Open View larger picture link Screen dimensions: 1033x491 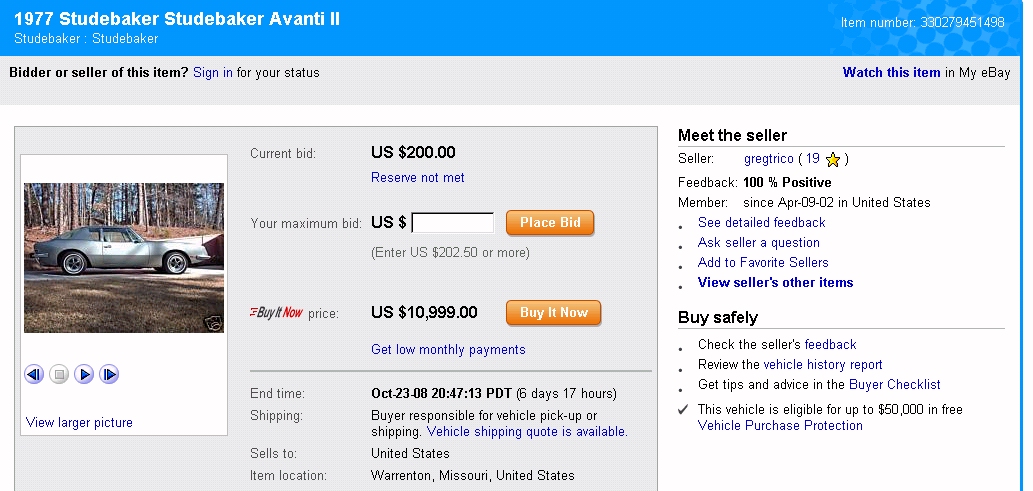(79, 422)
